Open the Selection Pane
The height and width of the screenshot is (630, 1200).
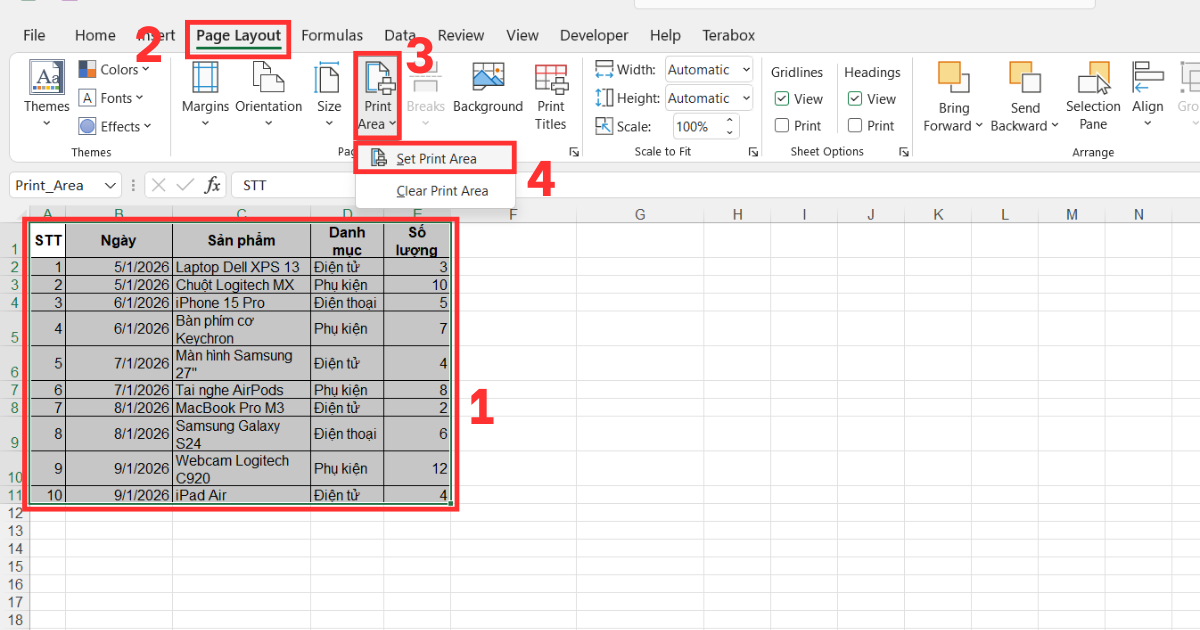click(x=1093, y=95)
